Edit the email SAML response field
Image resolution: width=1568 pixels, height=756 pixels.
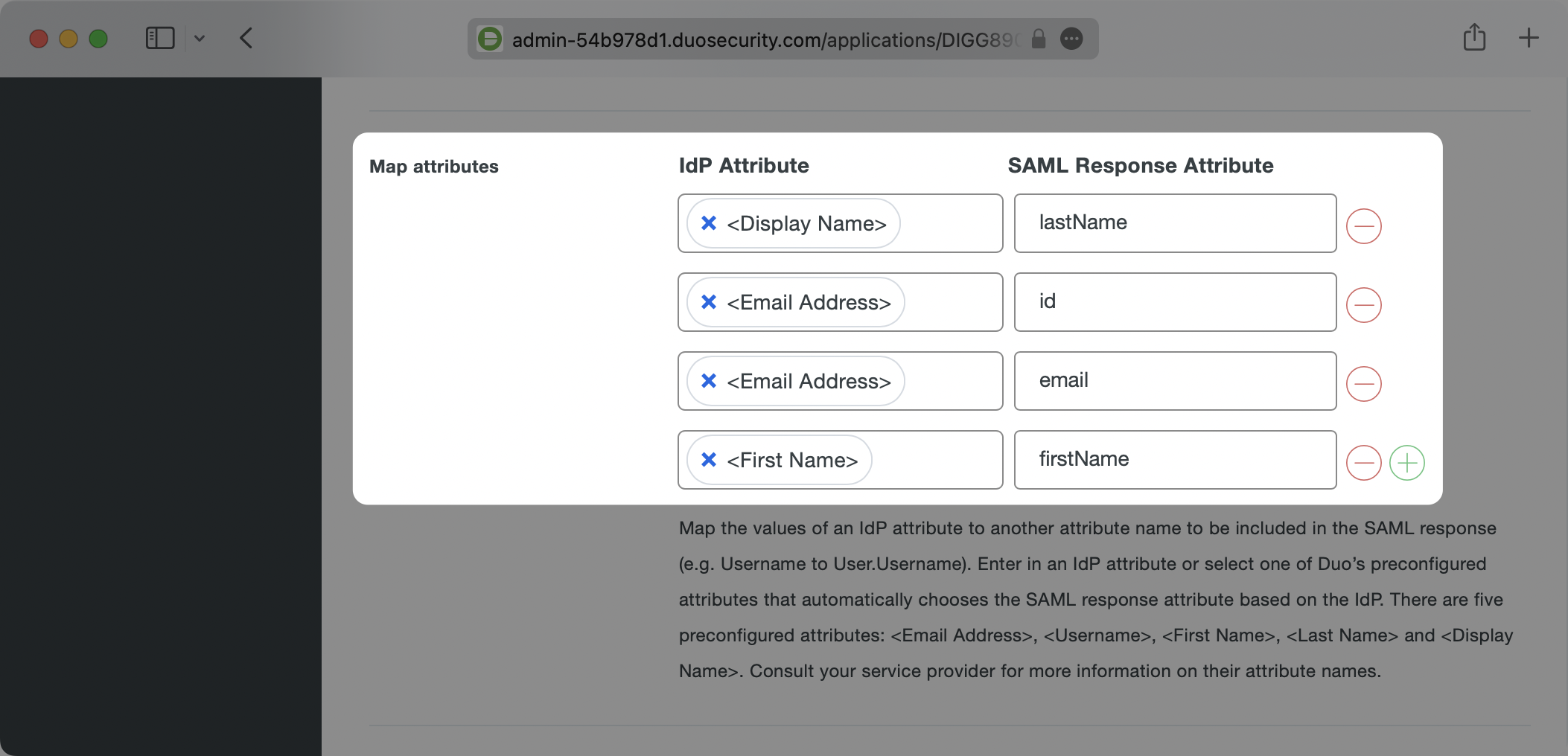pyautogui.click(x=1174, y=381)
